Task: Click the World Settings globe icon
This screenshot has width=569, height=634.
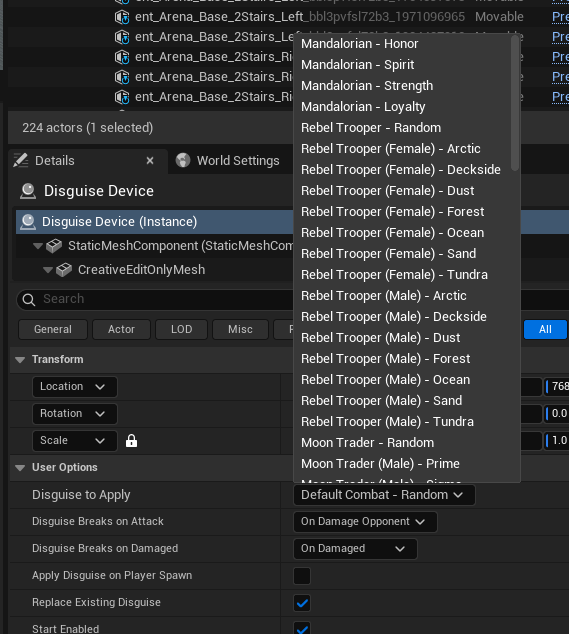Action: click(x=183, y=161)
